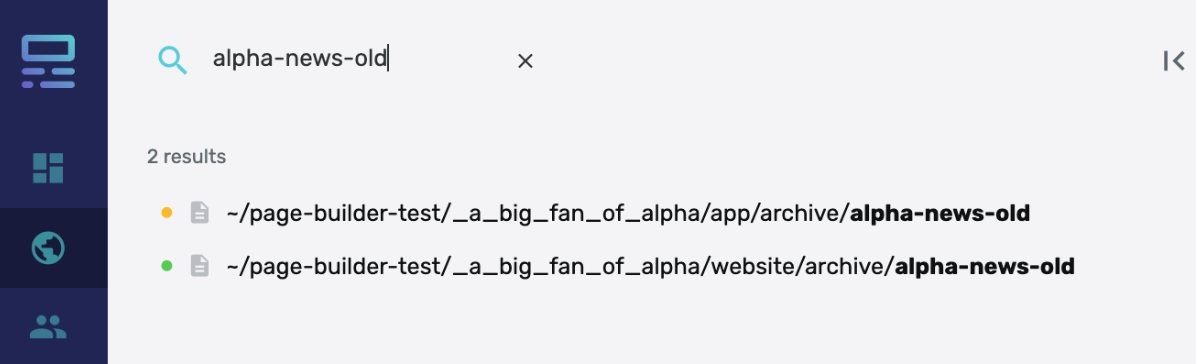The width and height of the screenshot is (1196, 364).
Task: Select the ~/page-builder-test prefix of the first result
Action: (x=333, y=214)
